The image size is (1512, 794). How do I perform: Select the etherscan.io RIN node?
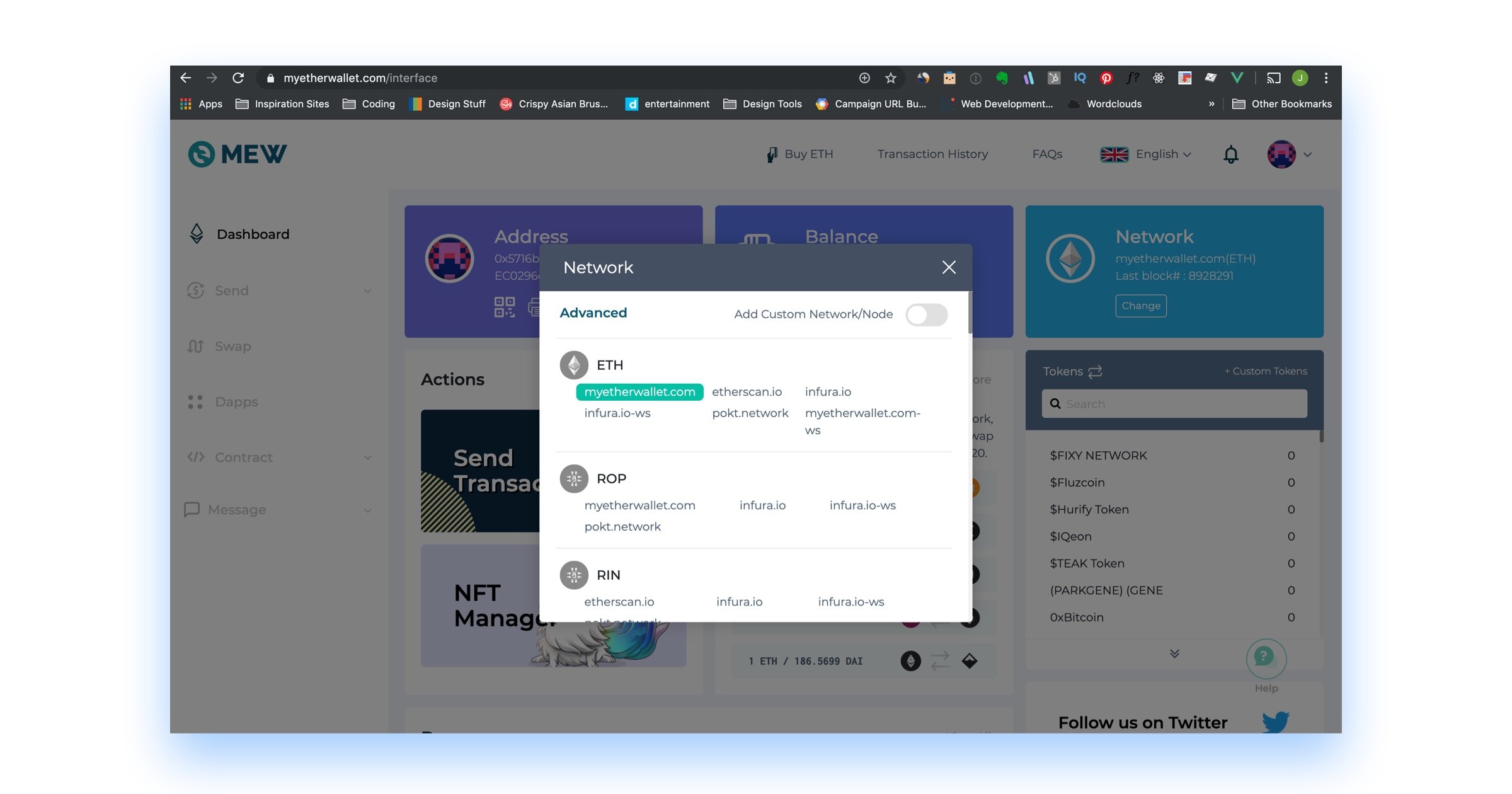619,601
